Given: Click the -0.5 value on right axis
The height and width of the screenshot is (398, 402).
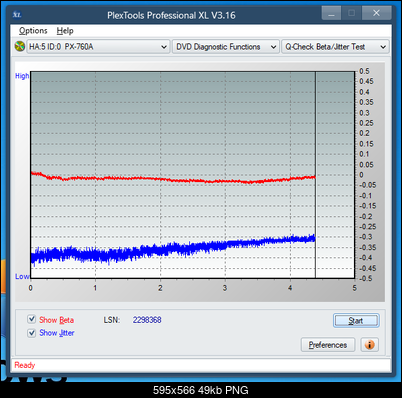Looking at the screenshot, I should (x=365, y=278).
